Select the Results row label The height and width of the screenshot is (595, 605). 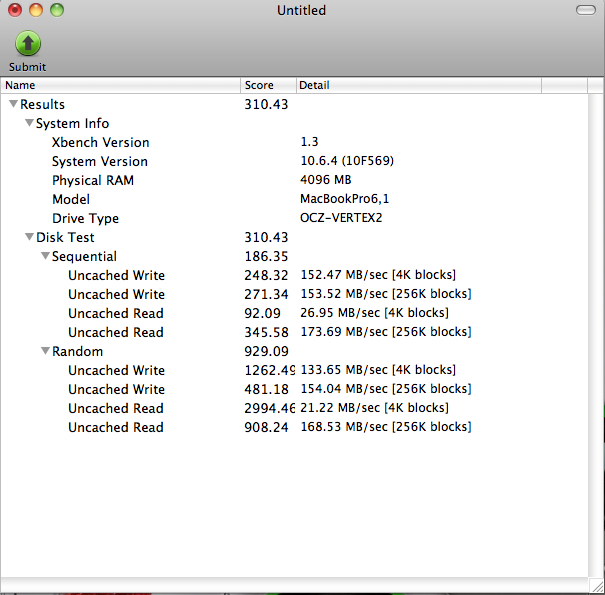click(x=42, y=104)
